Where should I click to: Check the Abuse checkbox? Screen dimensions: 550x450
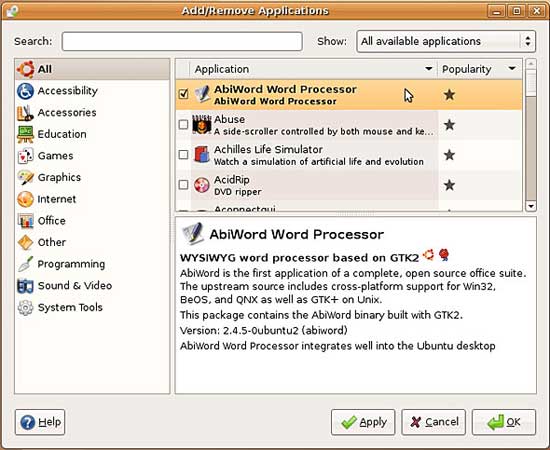pyautogui.click(x=183, y=125)
